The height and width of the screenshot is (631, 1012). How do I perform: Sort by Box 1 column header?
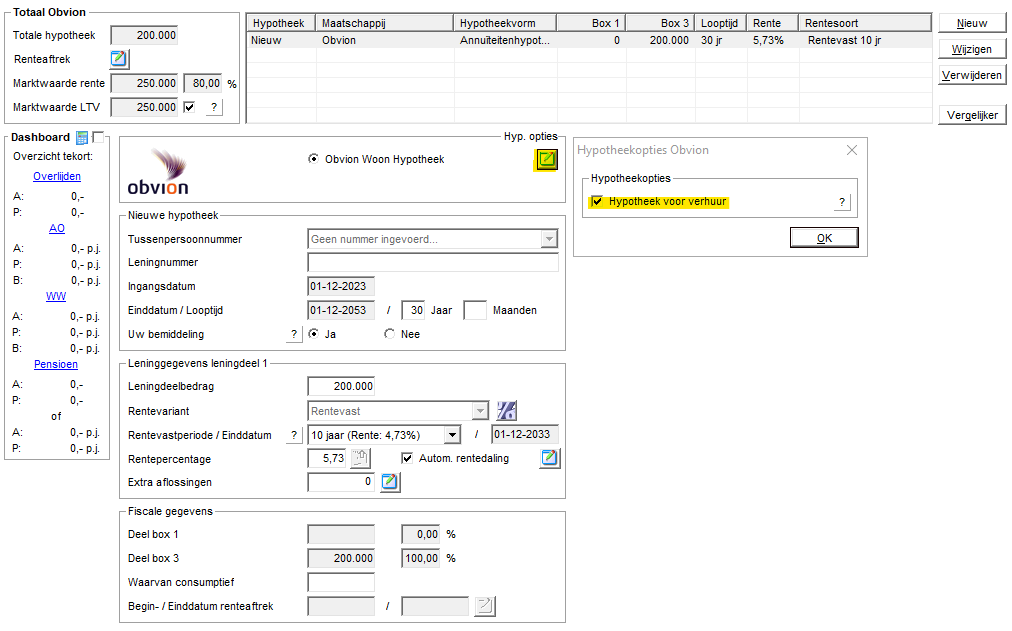pos(591,23)
